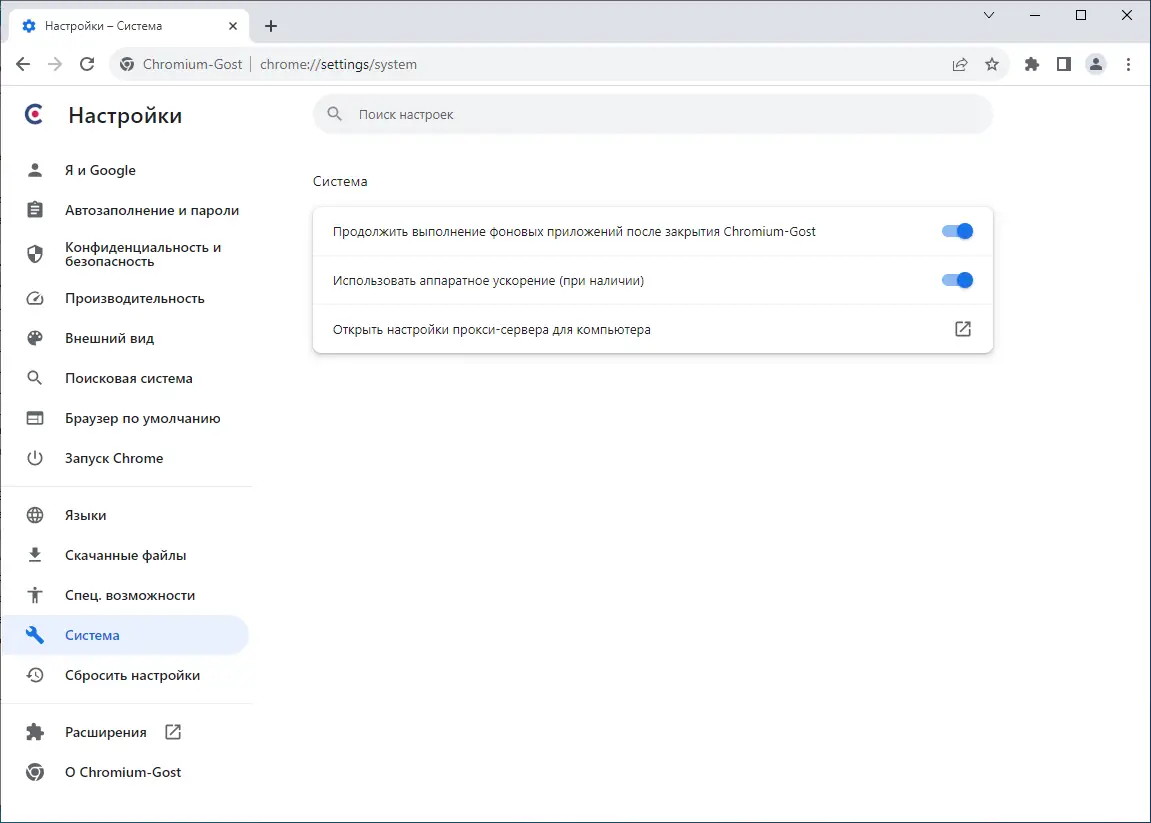Open external proxy settings launch icon

coord(963,329)
